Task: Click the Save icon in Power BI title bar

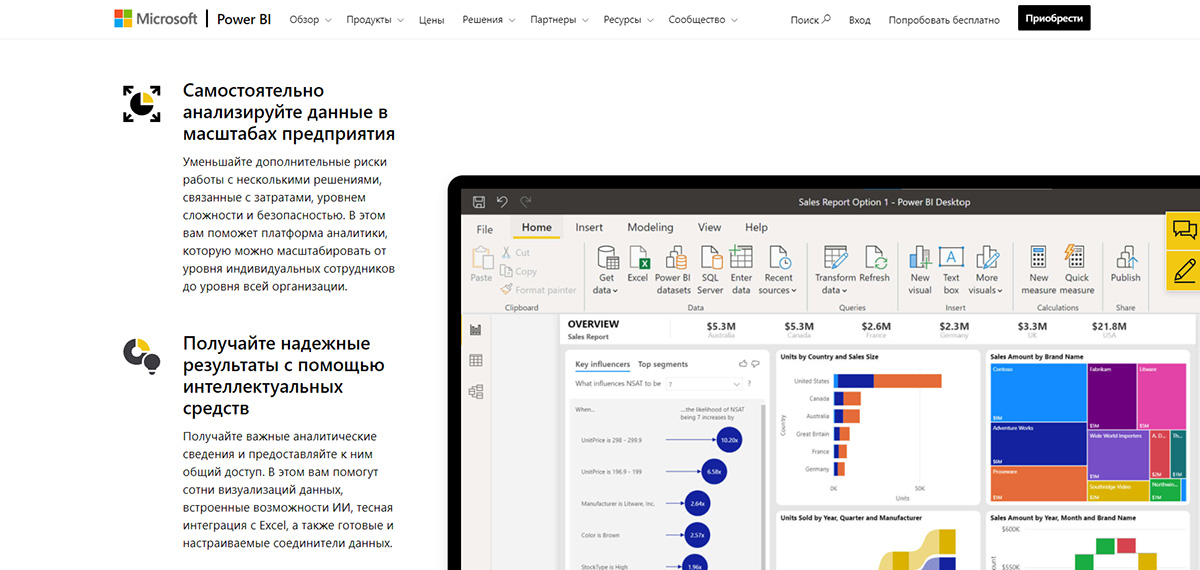Action: 478,201
